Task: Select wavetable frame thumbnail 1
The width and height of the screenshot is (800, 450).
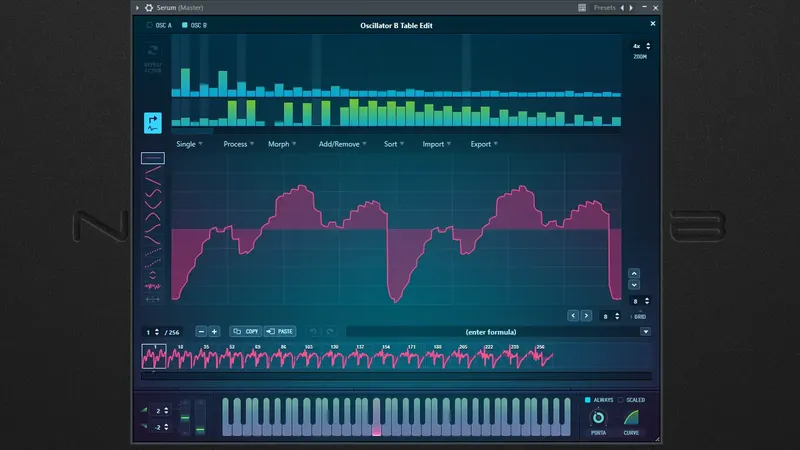Action: [154, 356]
